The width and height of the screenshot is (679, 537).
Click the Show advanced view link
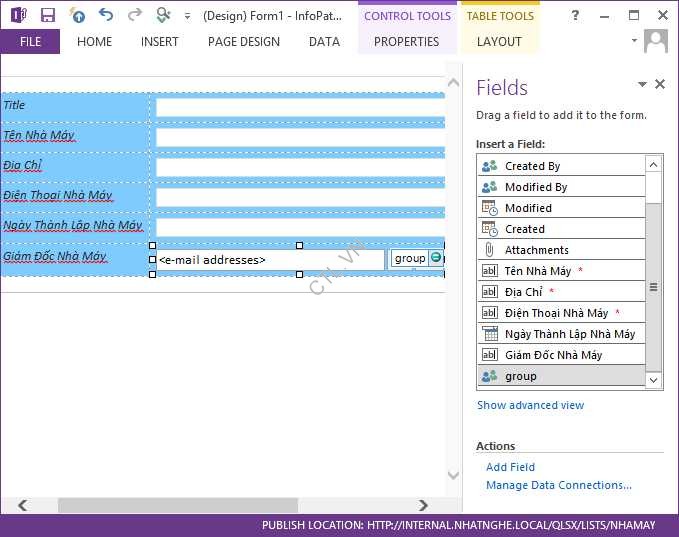[x=530, y=405]
